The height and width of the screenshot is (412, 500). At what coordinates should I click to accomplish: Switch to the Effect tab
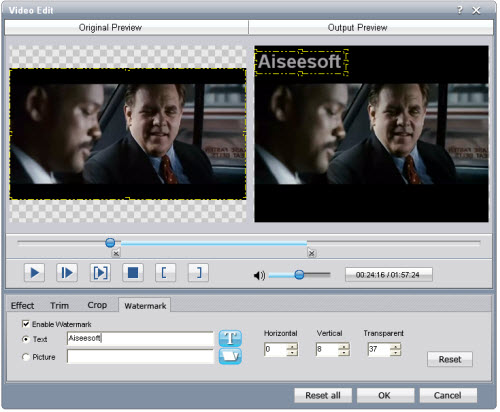coord(22,306)
